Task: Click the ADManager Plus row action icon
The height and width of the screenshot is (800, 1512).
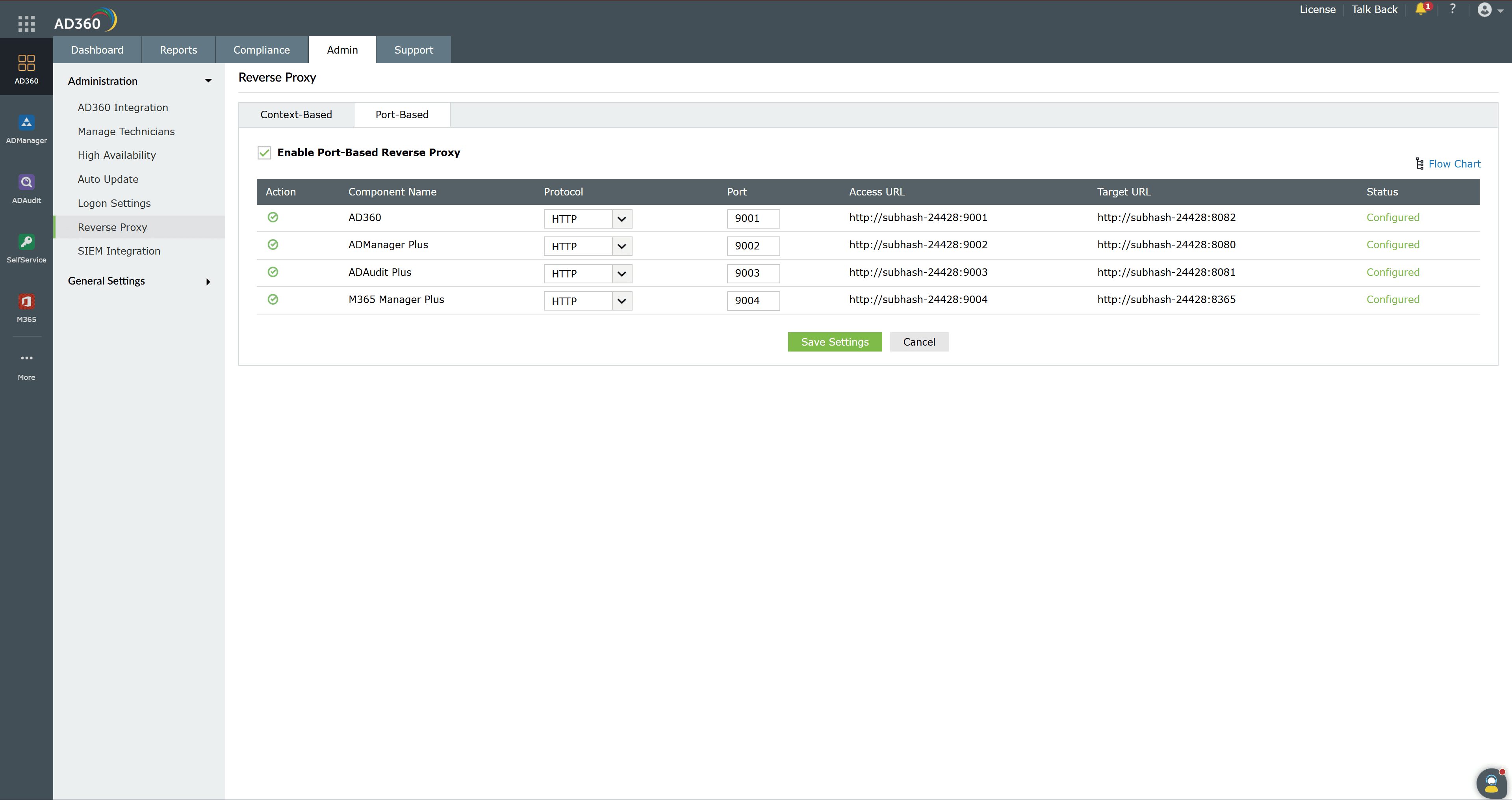Action: point(273,244)
